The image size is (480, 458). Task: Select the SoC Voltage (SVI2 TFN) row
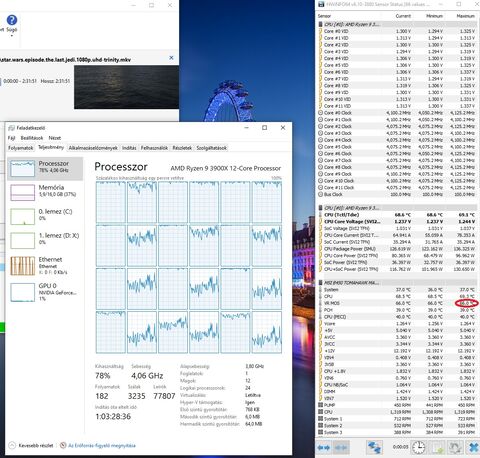[x=396, y=228]
